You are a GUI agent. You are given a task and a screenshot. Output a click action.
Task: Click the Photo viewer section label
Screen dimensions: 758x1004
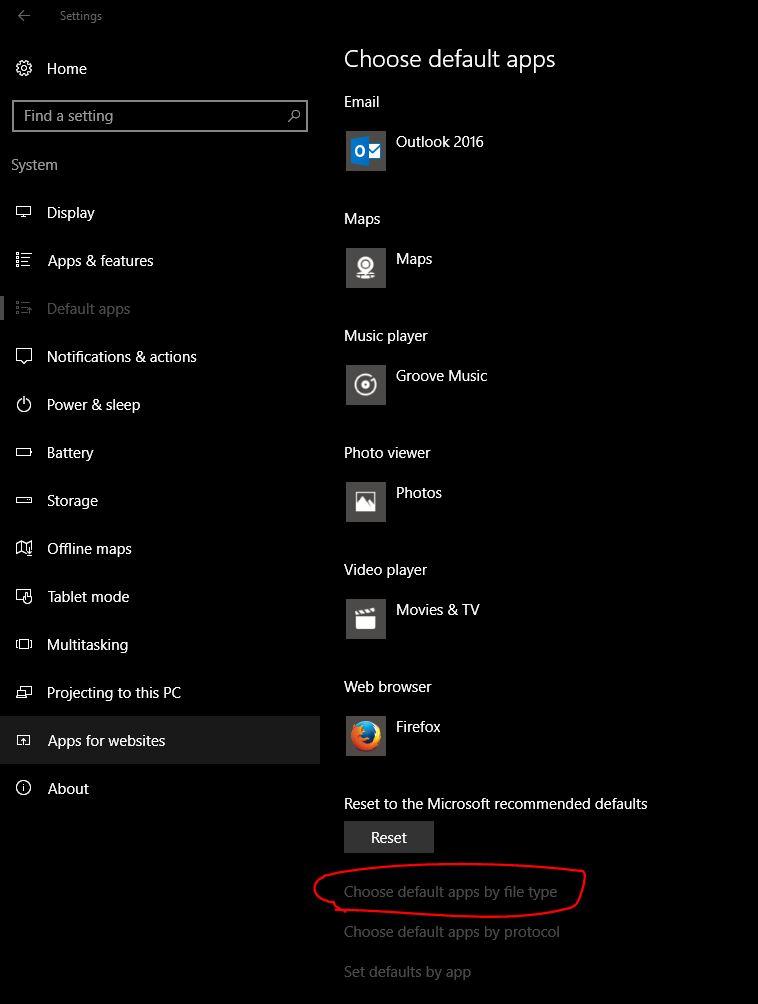387,453
